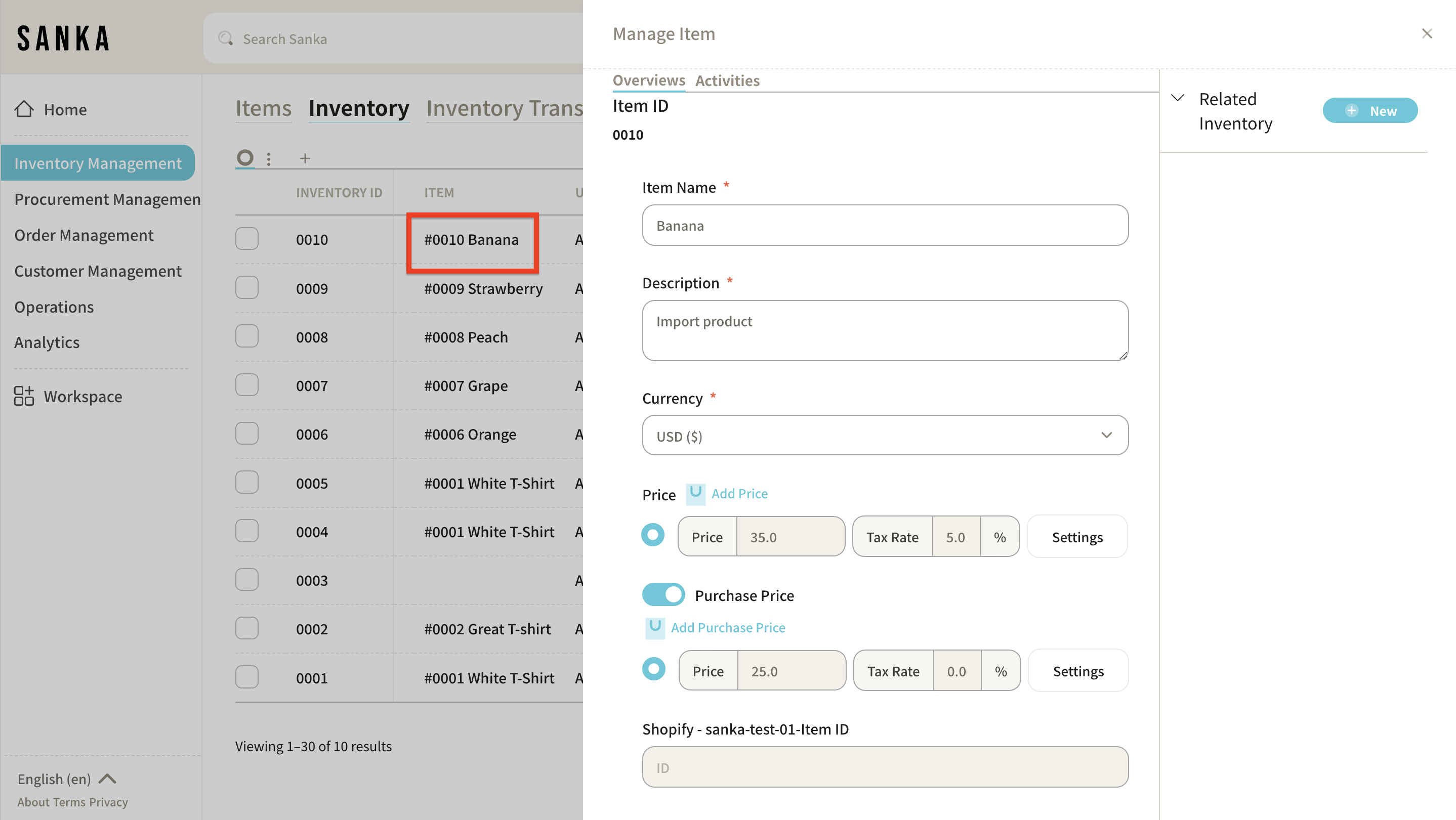The image size is (1456, 820).
Task: Collapse the Related Inventory section
Action: 1177,98
